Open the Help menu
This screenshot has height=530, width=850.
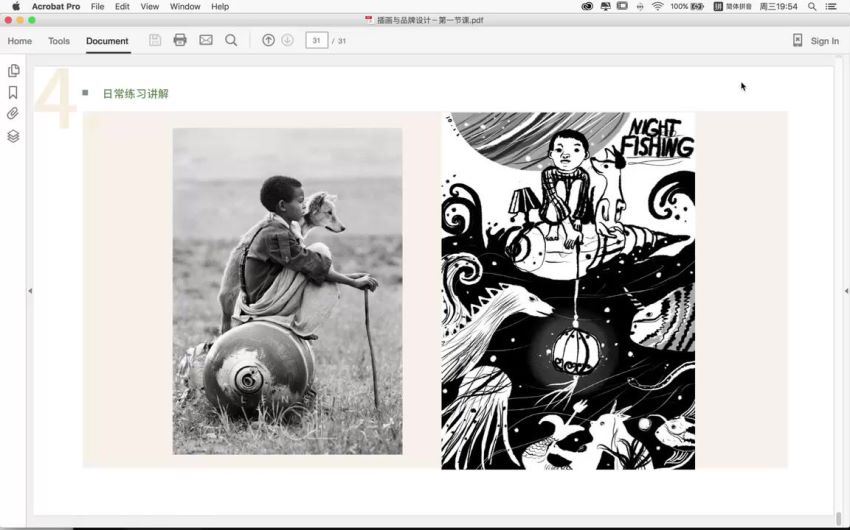pyautogui.click(x=220, y=7)
